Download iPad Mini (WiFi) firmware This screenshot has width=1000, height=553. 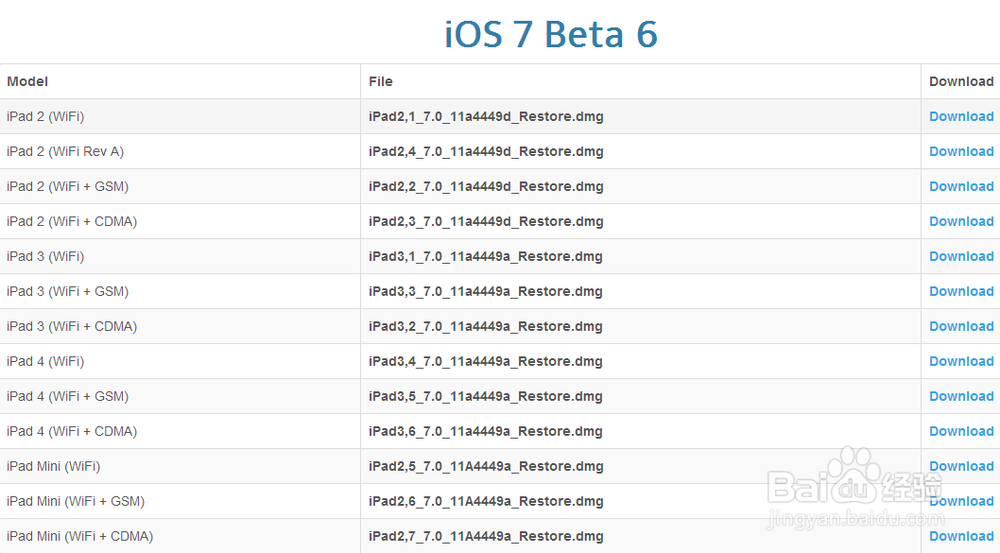(x=961, y=466)
